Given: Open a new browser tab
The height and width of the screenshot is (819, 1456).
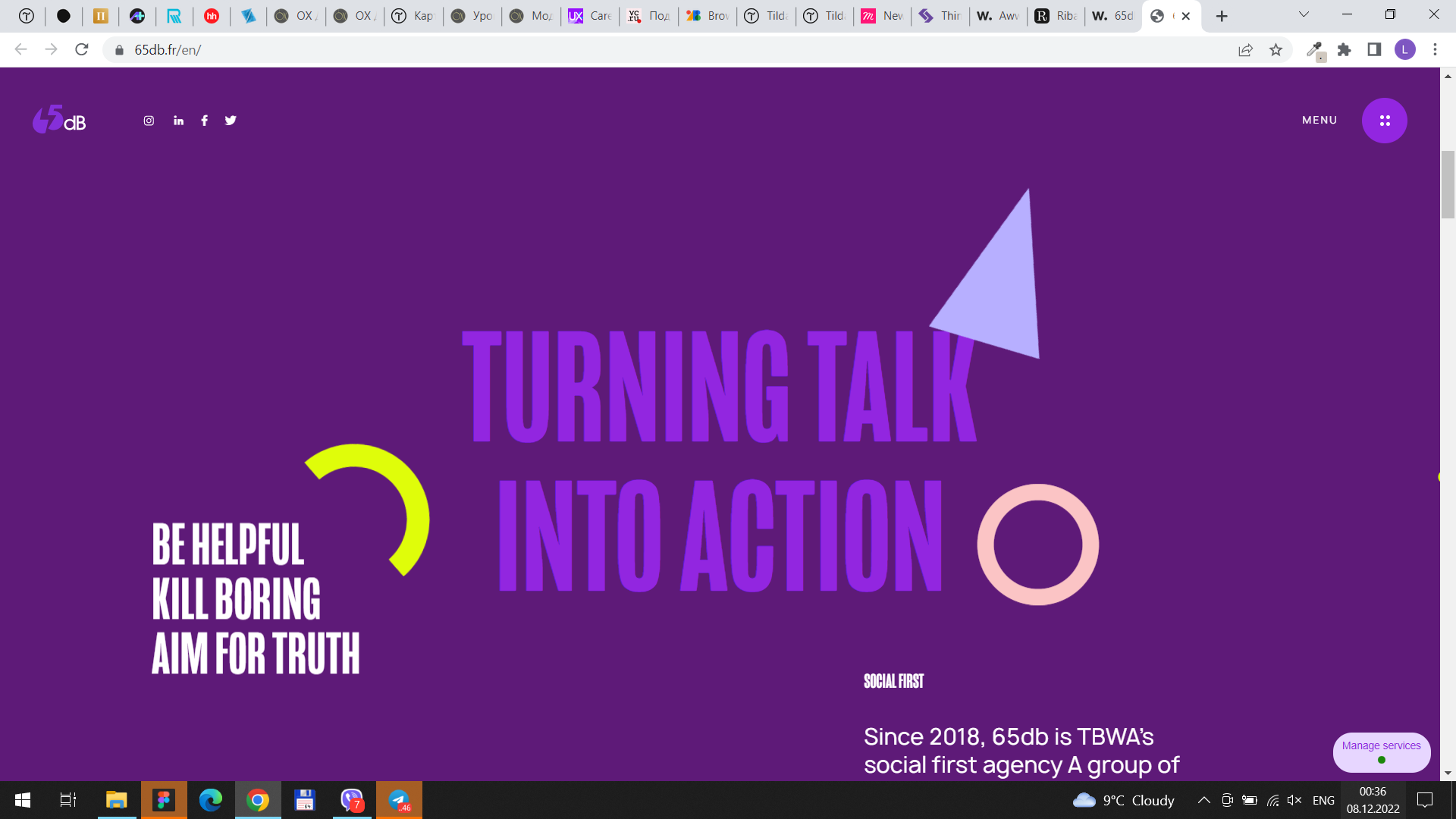Looking at the screenshot, I should pos(1222,16).
